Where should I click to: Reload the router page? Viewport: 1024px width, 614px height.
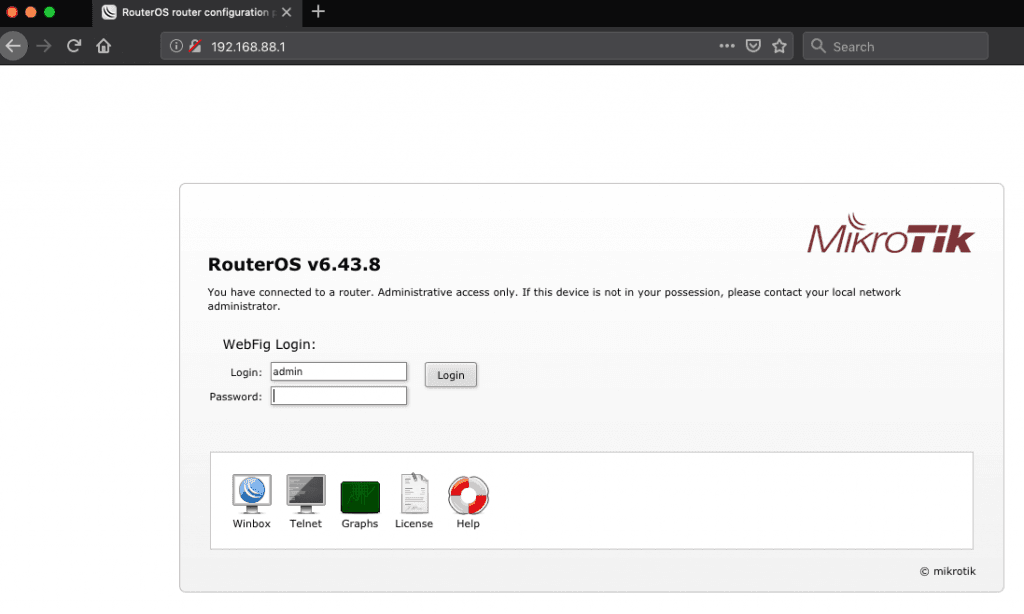point(74,46)
